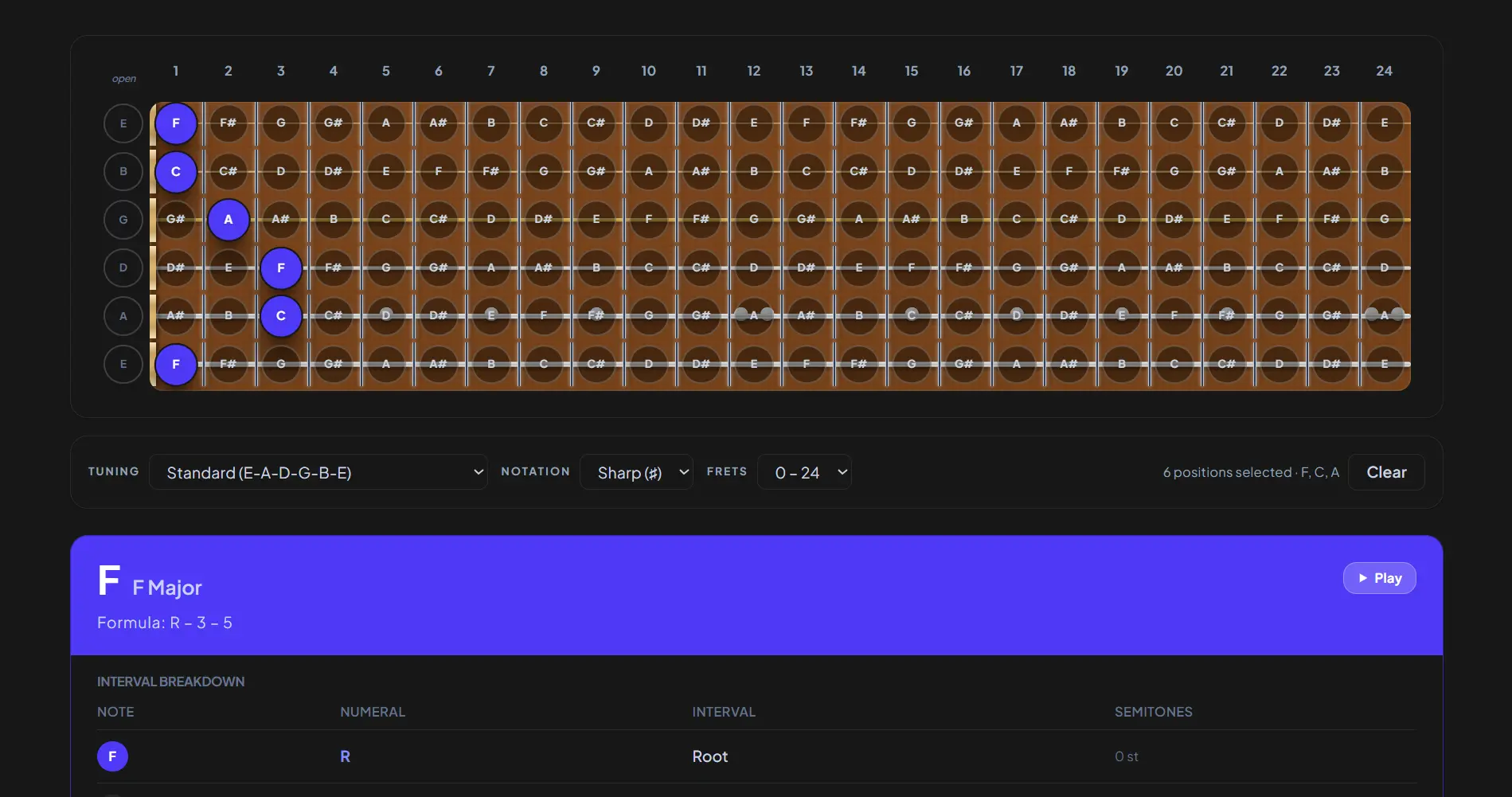
Task: Select A on high E string fret 5
Action: (386, 123)
